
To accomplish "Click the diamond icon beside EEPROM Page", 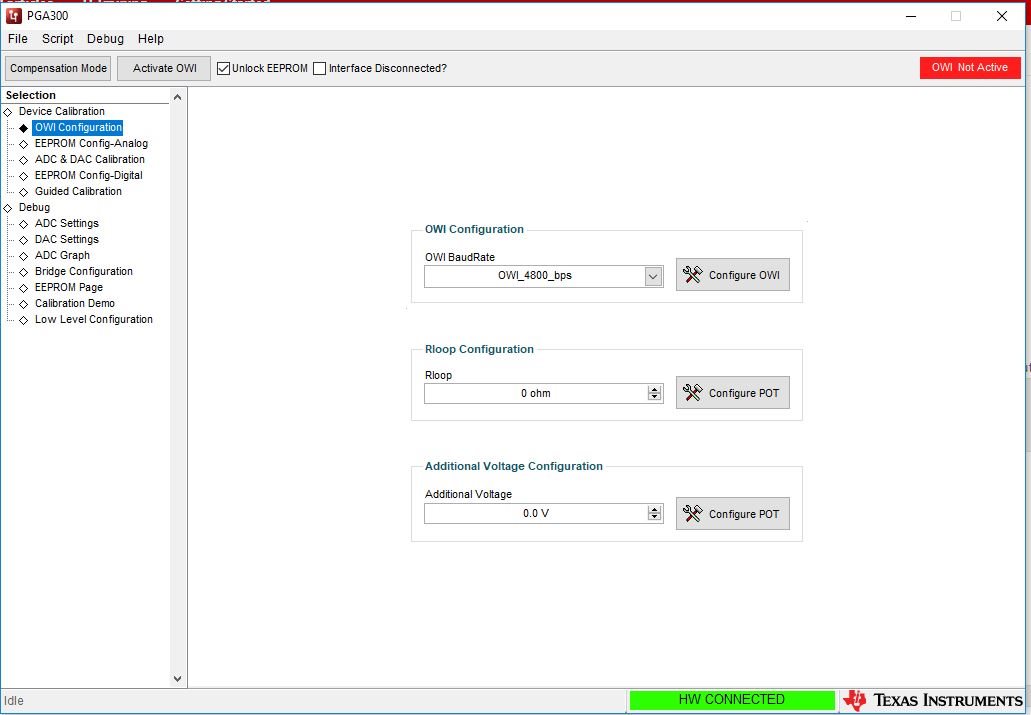I will 24,288.
